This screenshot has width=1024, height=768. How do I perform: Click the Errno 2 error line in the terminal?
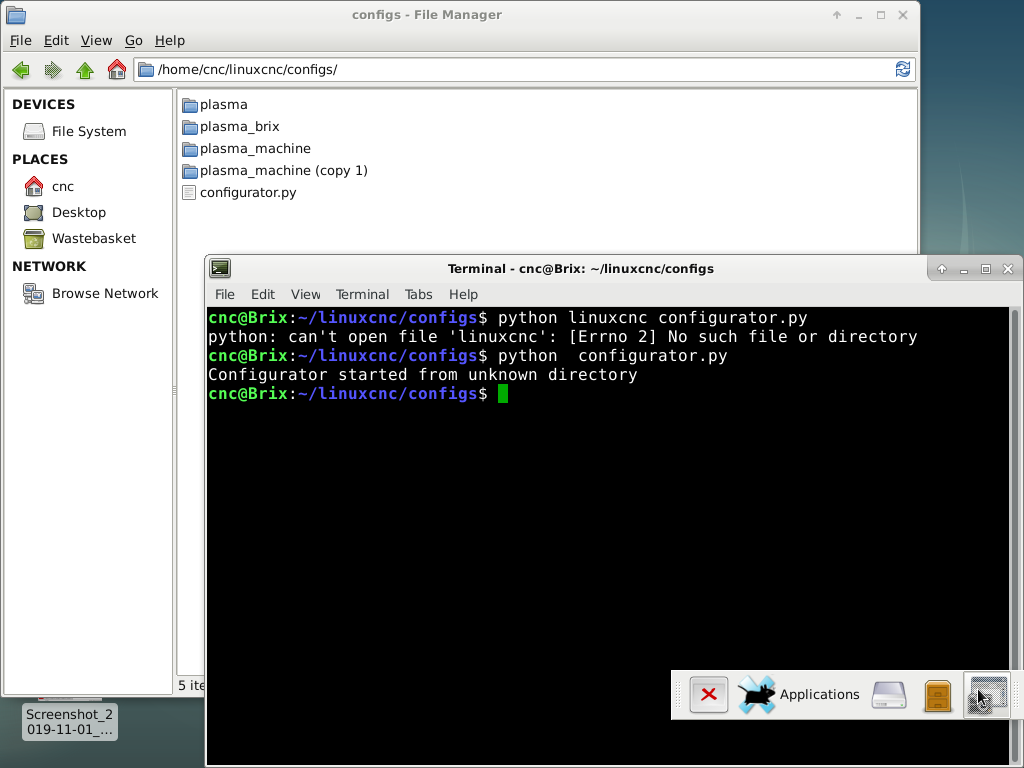coord(562,337)
